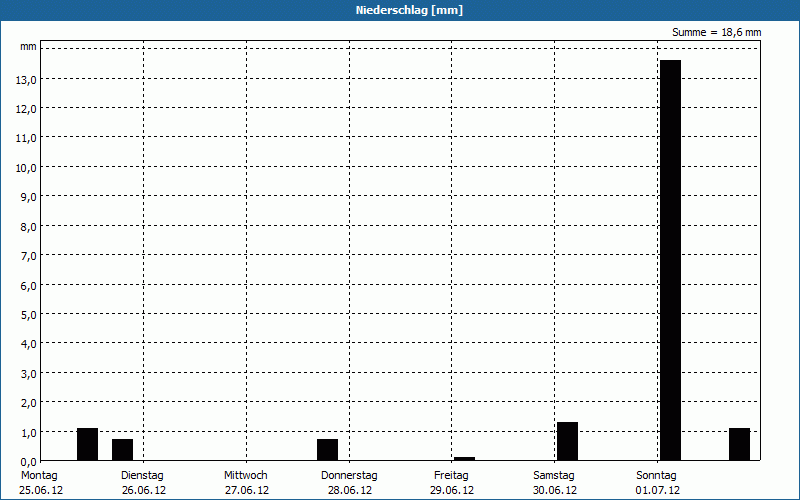Click the date 01.07.12
The image size is (800, 500).
658,490
